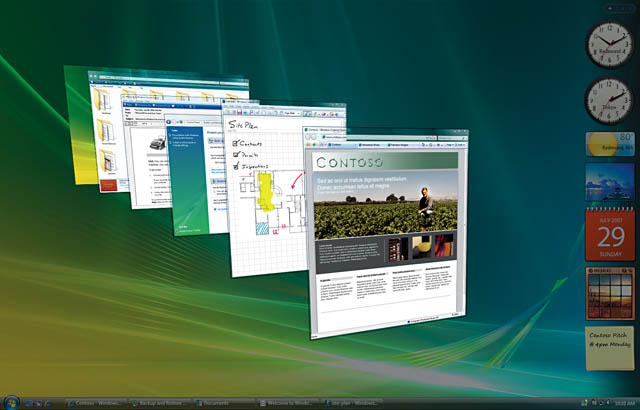Open the picture puzzle gadget
The width and height of the screenshot is (640, 410).
click(x=608, y=291)
